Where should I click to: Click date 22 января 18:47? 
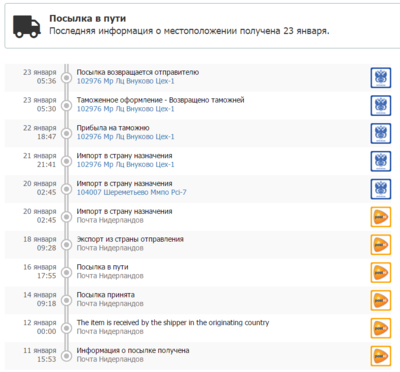40,132
